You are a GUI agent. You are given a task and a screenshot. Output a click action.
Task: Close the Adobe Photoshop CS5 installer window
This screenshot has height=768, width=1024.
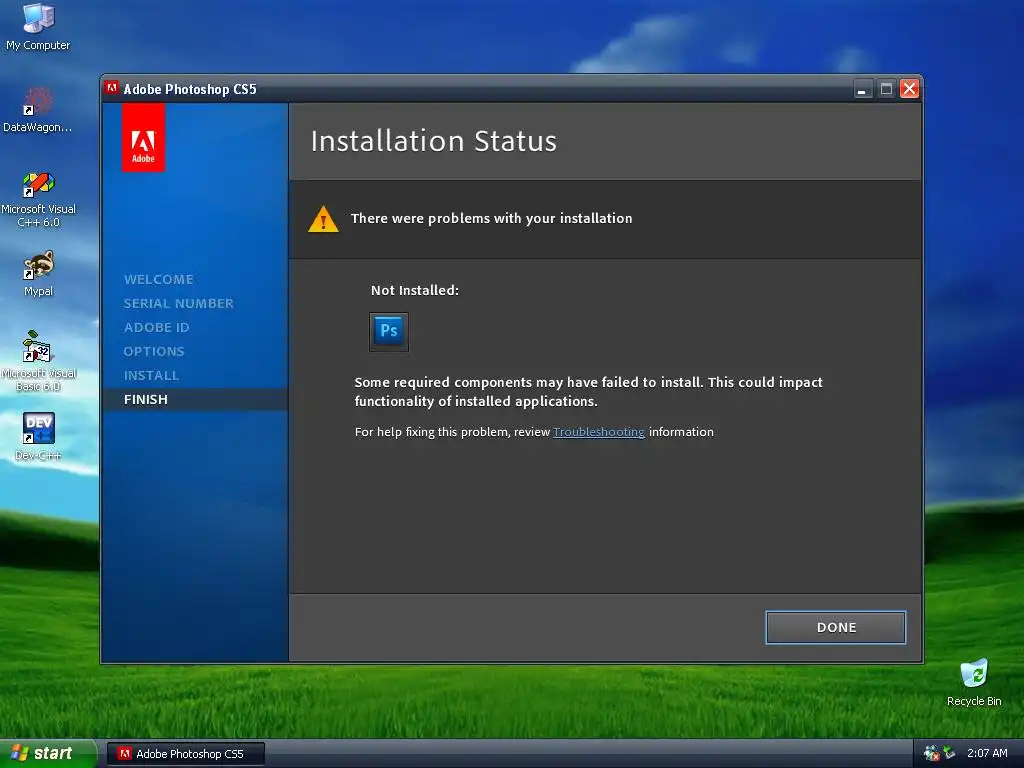[909, 89]
